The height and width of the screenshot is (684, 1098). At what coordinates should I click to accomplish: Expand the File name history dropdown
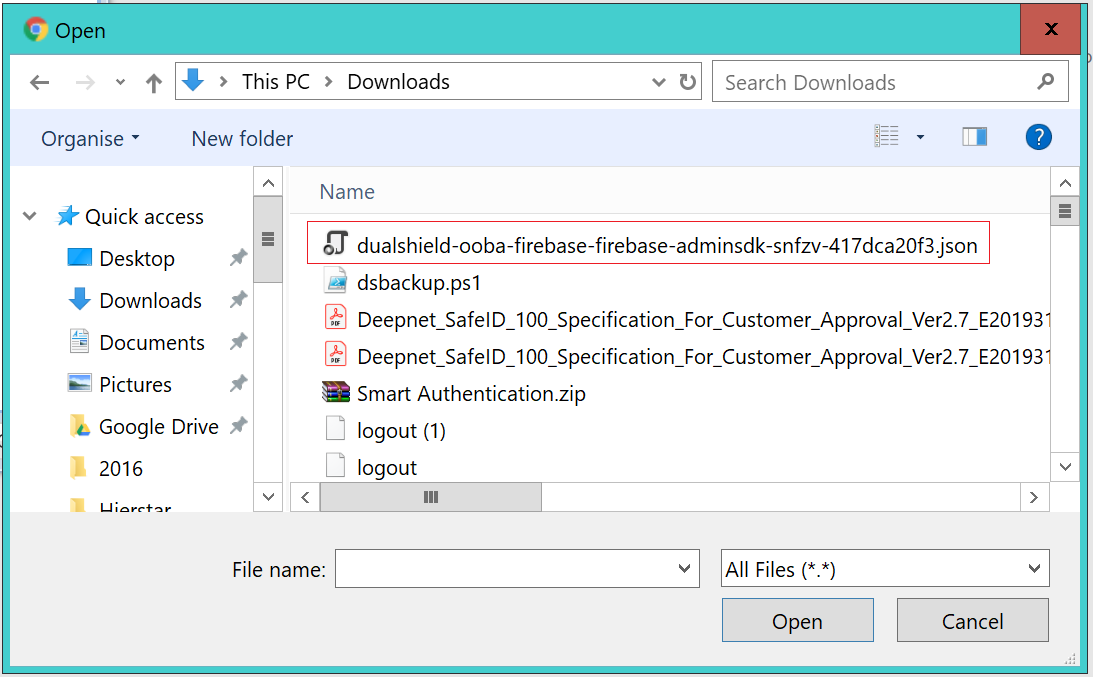pyautogui.click(x=685, y=569)
